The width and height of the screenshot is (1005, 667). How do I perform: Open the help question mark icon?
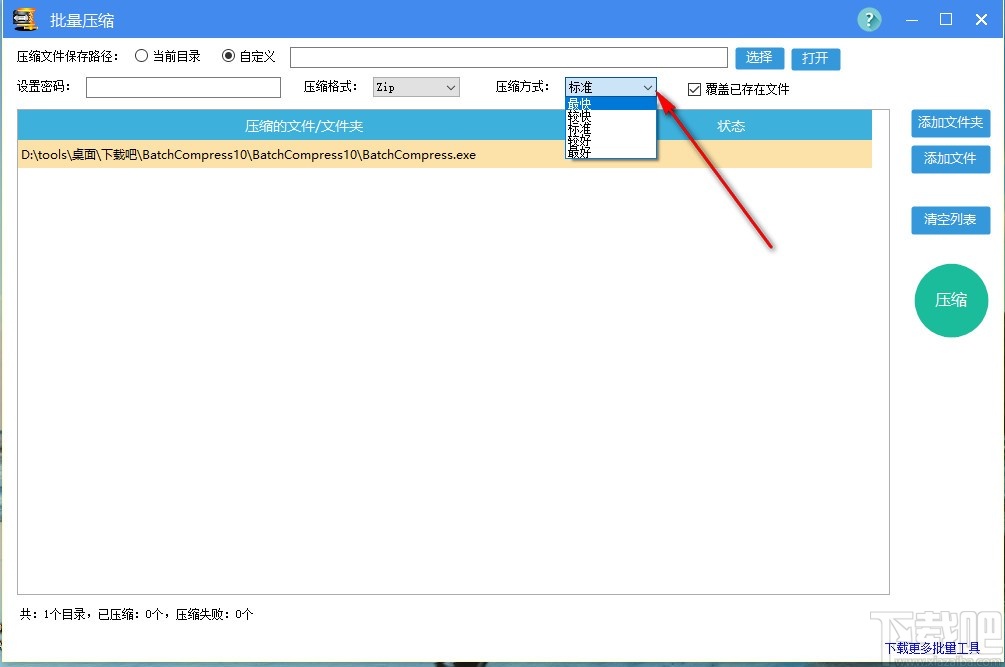coord(869,20)
